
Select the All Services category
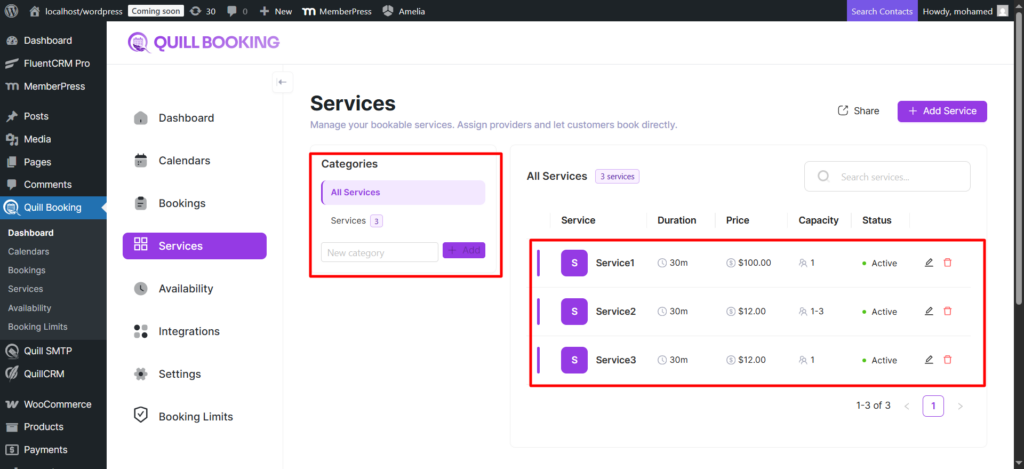(x=402, y=192)
